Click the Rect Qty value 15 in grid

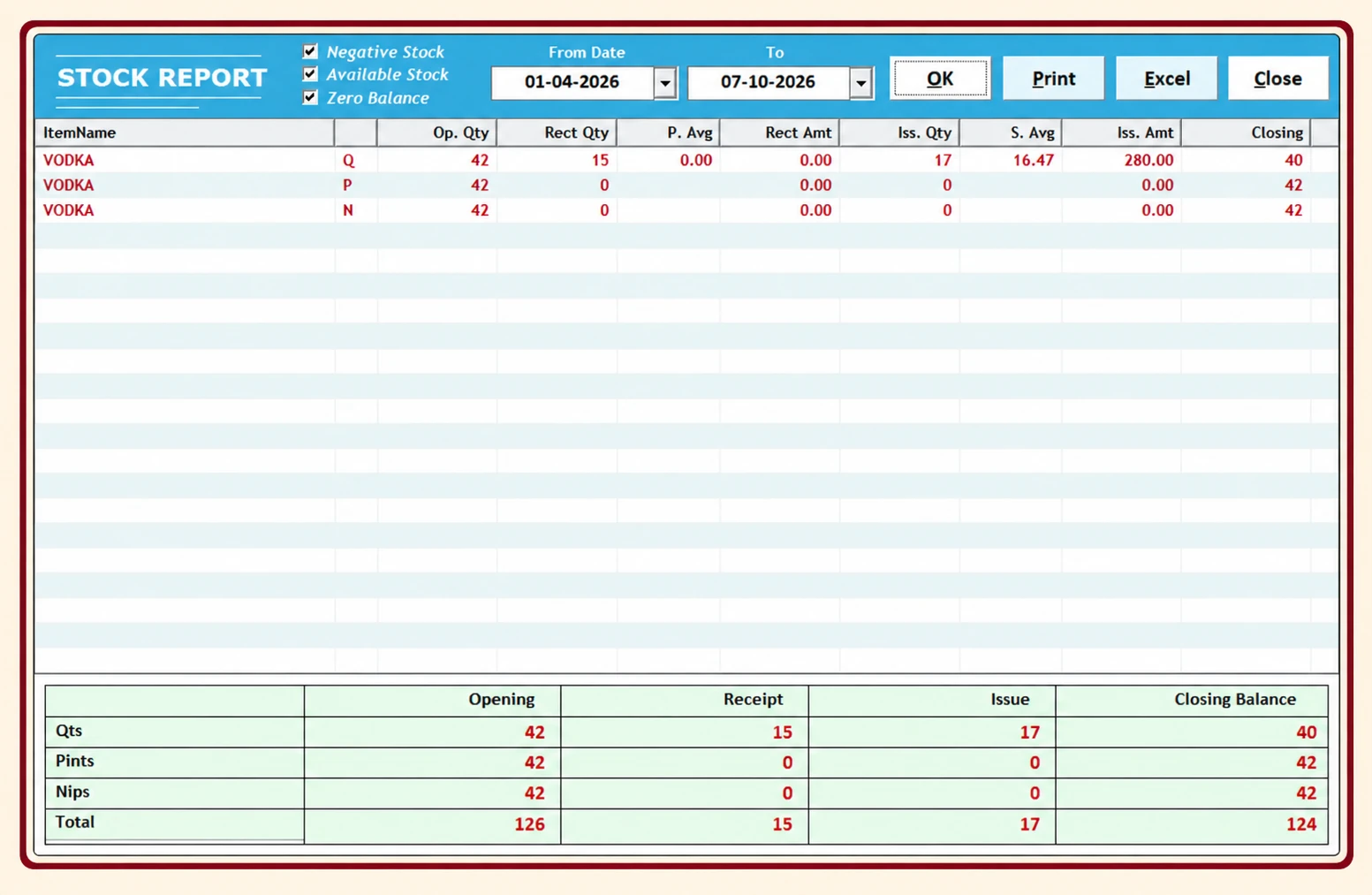tap(600, 160)
